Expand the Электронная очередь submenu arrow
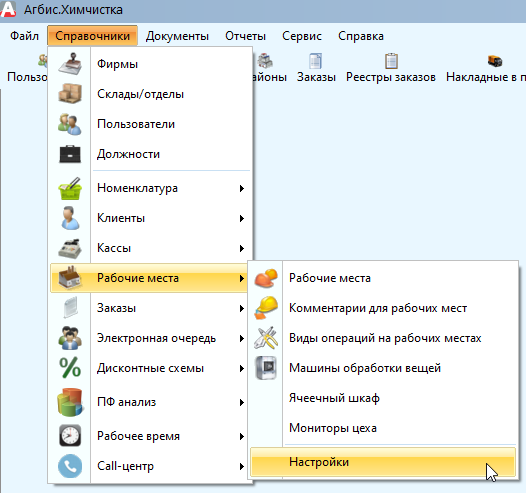 [x=242, y=338]
